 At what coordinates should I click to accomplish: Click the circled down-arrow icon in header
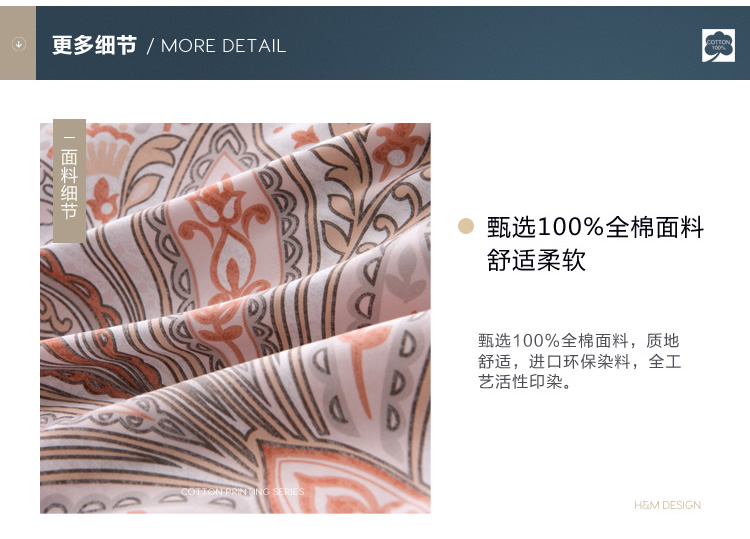pos(19,44)
